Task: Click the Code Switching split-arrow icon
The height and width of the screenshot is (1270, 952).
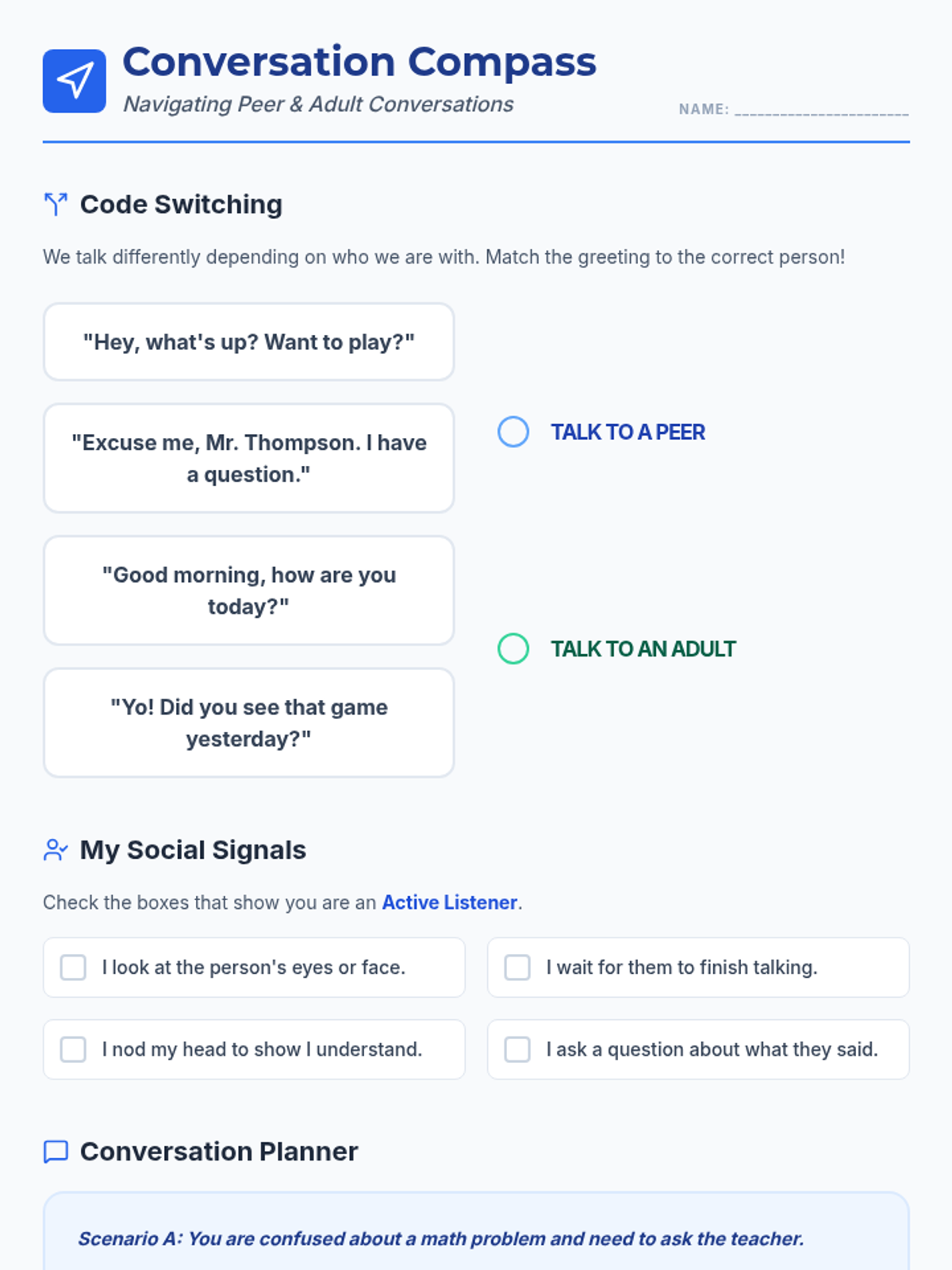Action: pyautogui.click(x=56, y=204)
